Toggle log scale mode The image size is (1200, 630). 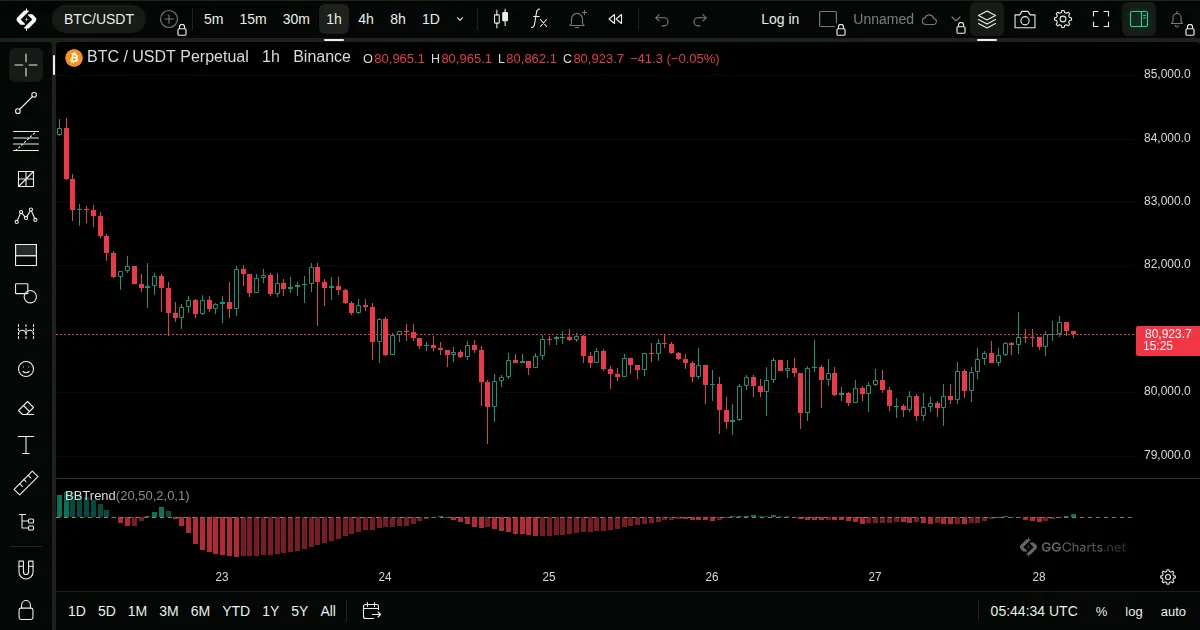(1134, 611)
